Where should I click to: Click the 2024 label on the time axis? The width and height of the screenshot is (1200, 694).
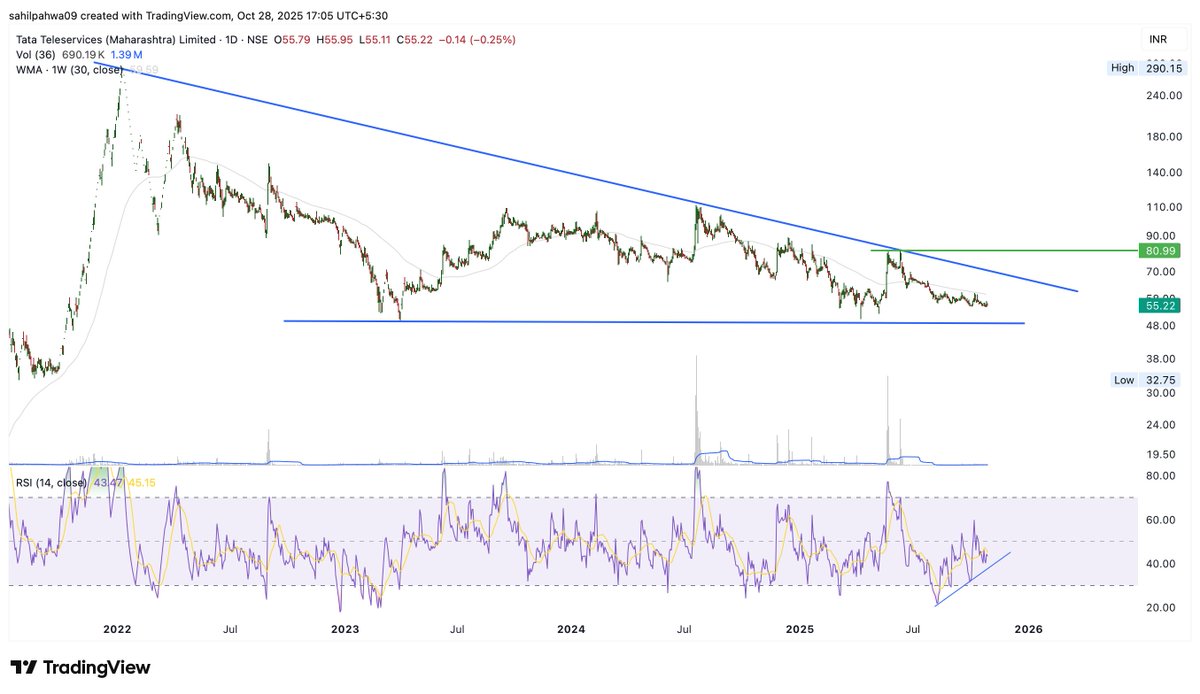(x=571, y=629)
